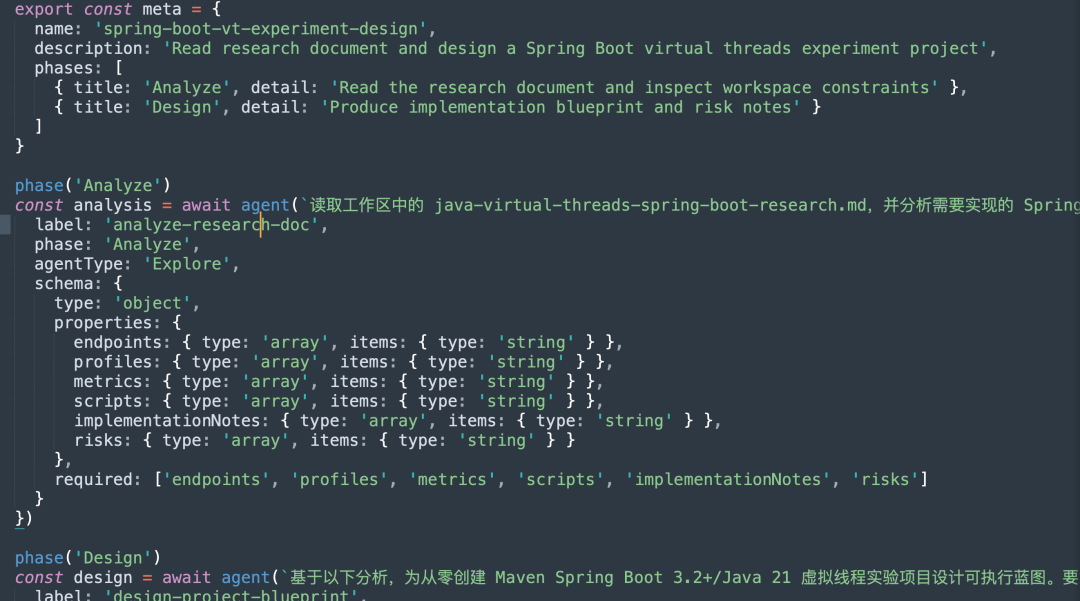Click the 'phases' key in meta
The width and height of the screenshot is (1080, 601).
pos(63,68)
